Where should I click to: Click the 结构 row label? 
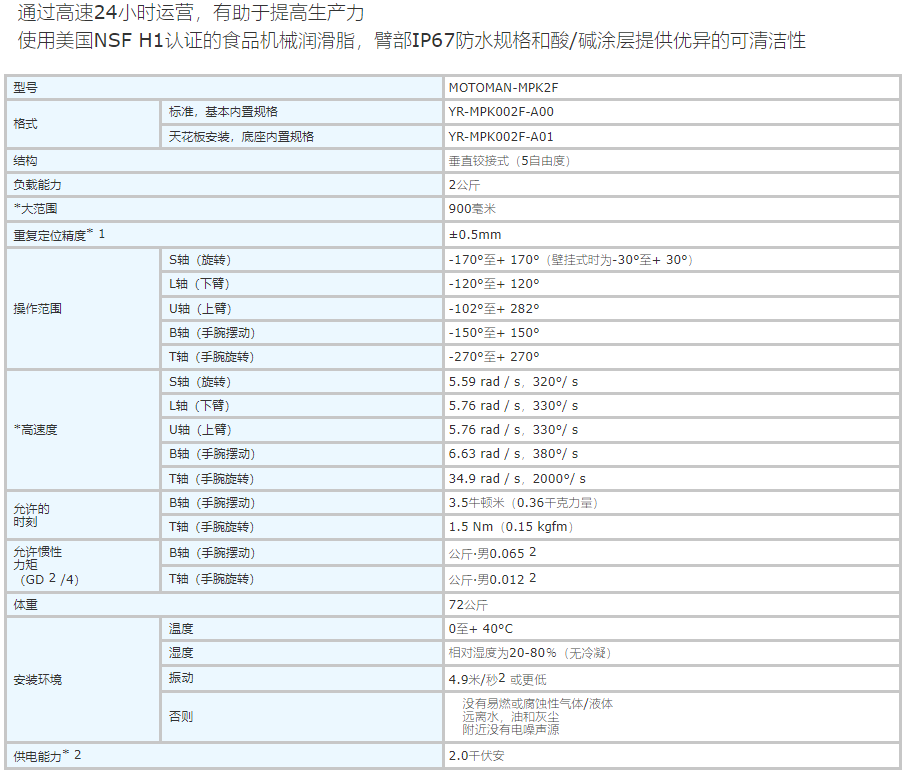(26, 161)
